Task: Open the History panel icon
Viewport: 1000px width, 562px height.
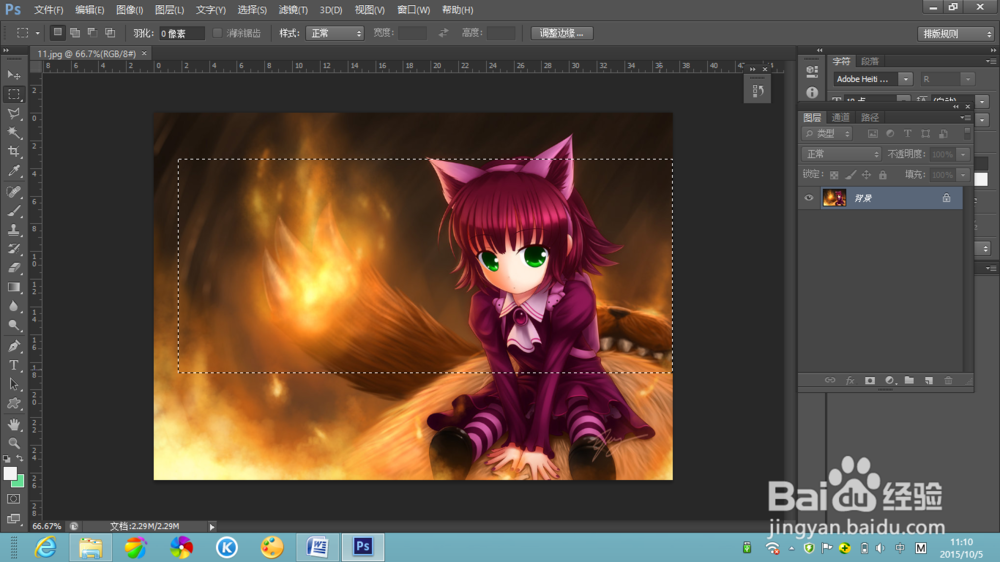Action: coord(758,91)
